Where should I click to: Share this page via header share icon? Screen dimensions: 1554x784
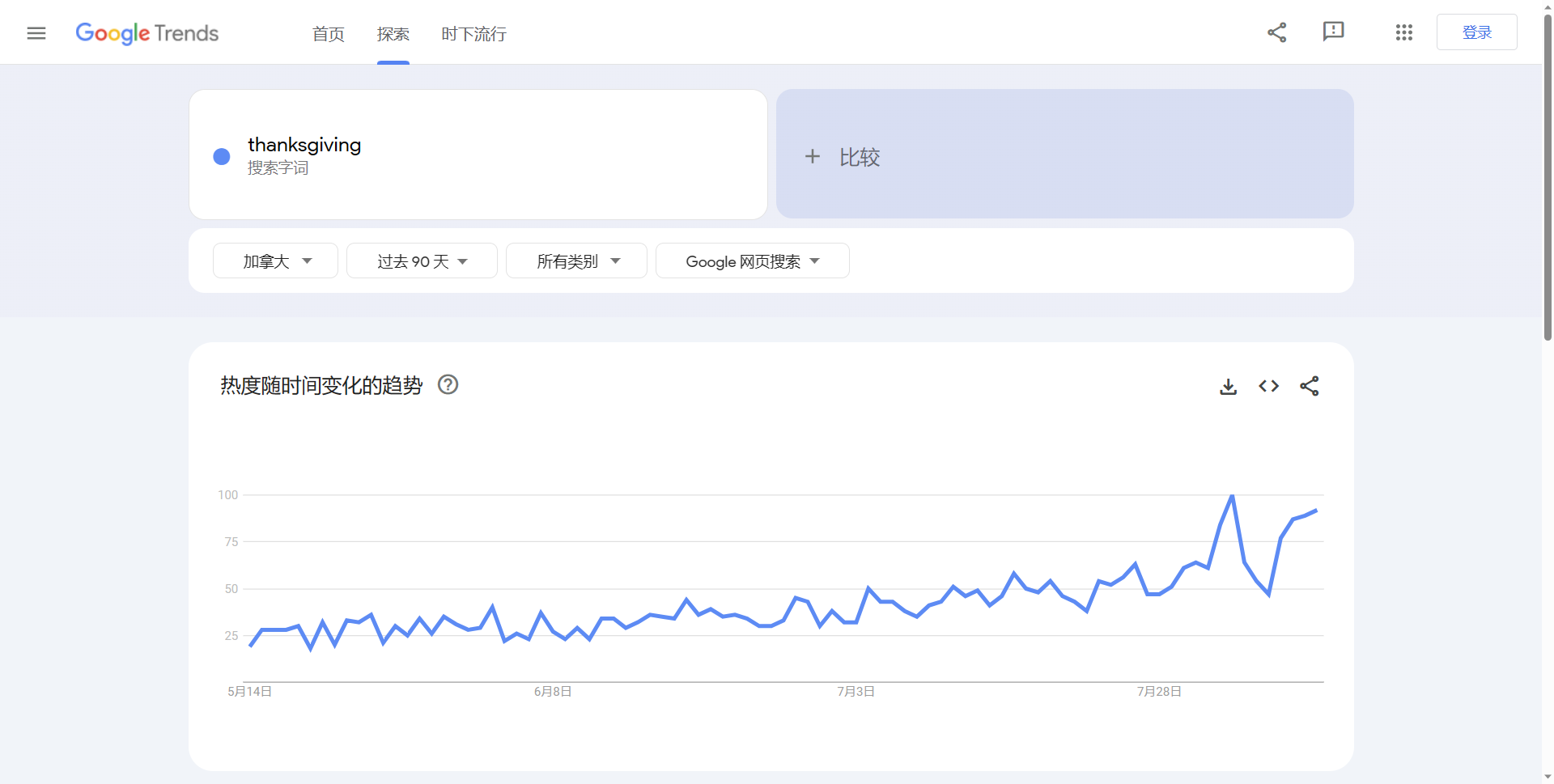[1277, 32]
